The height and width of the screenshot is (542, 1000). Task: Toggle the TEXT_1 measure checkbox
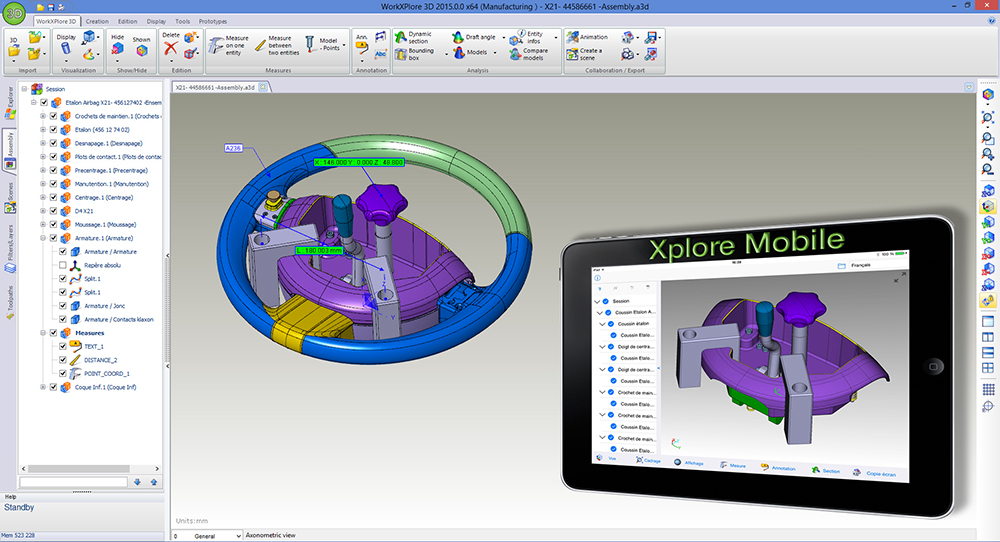click(x=62, y=346)
